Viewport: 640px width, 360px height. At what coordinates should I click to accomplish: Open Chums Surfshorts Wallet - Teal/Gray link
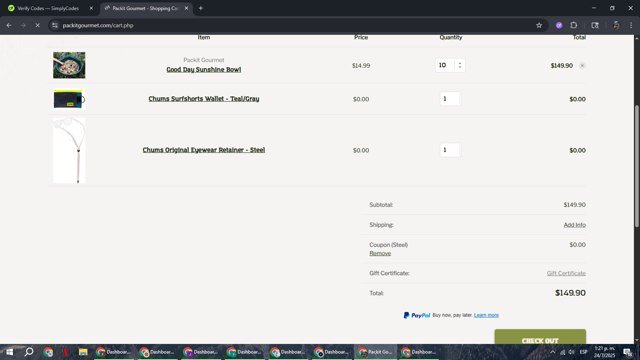coord(204,99)
